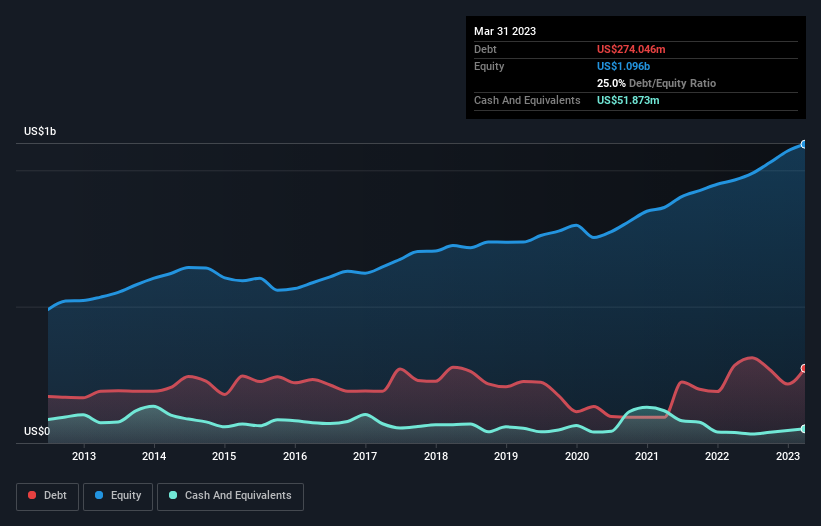Click the 2020 x-axis label
The image size is (821, 526).
[x=576, y=456]
